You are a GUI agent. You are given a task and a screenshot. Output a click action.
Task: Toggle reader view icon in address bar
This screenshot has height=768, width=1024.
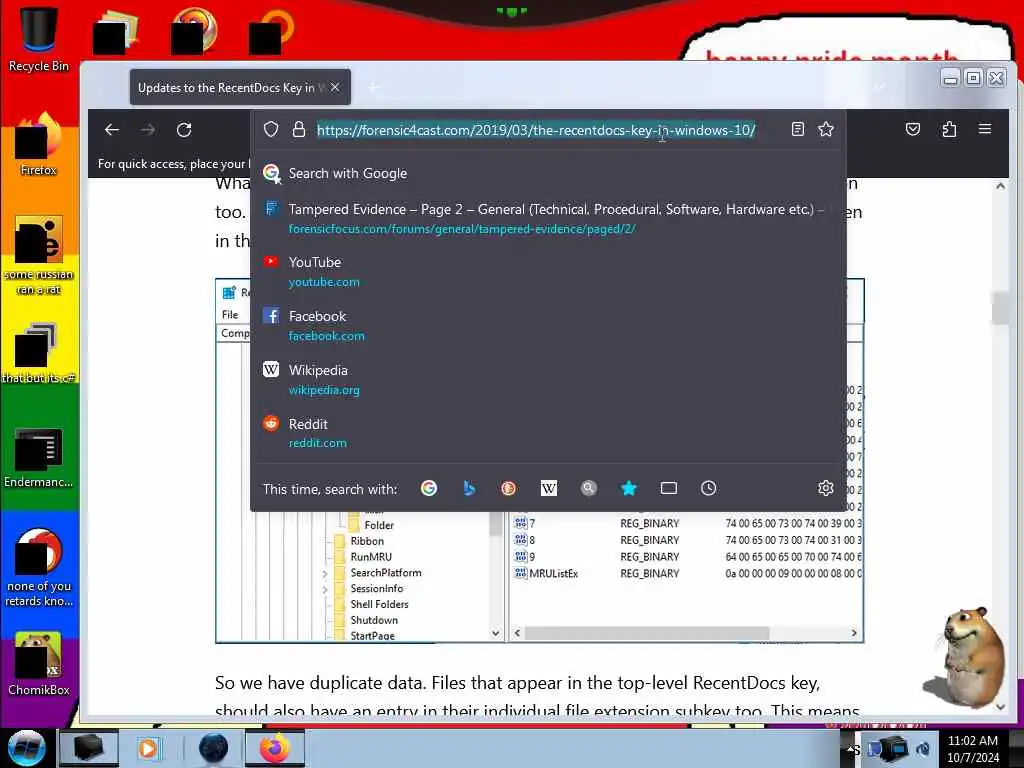pos(797,129)
